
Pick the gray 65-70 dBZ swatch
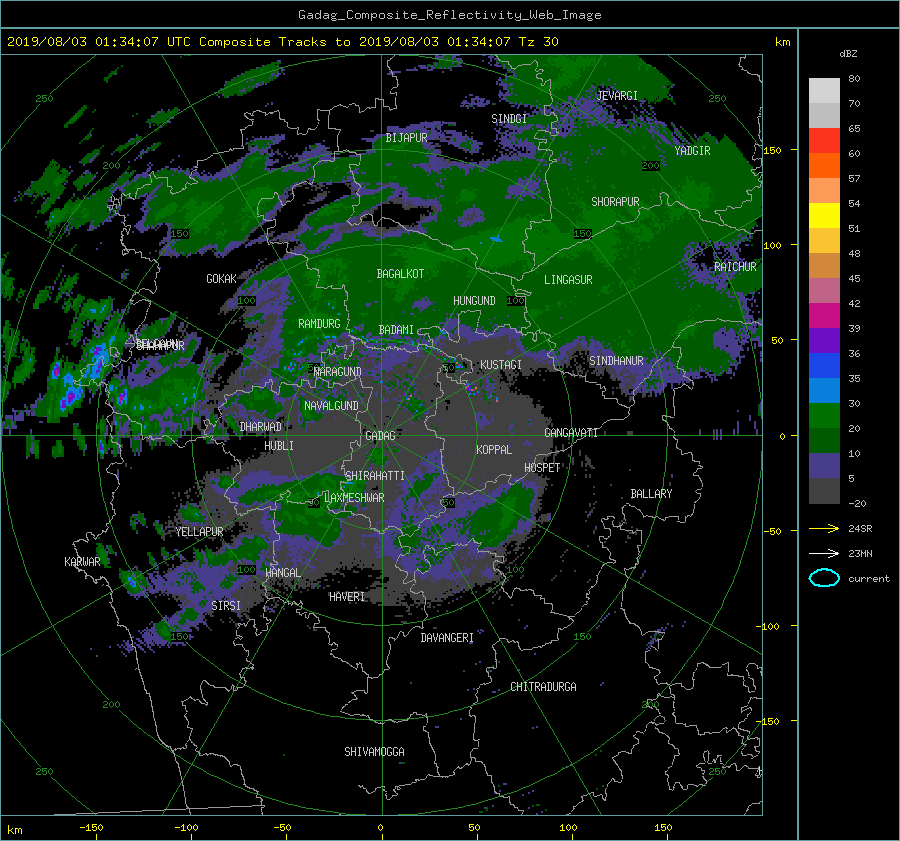pyautogui.click(x=824, y=115)
